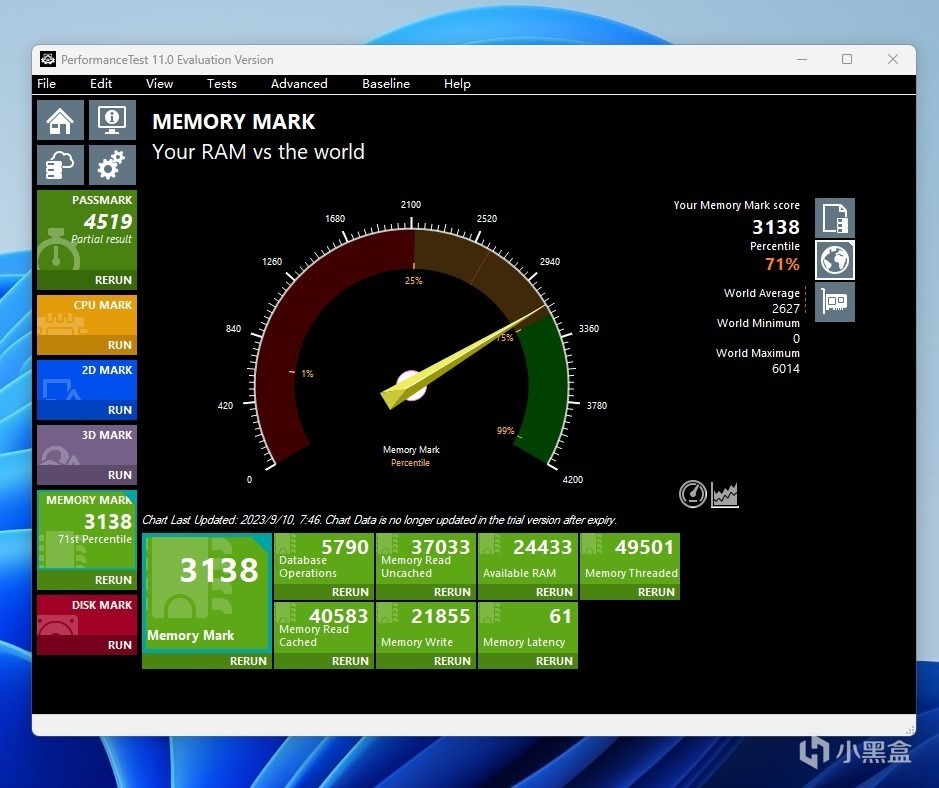The image size is (939, 788).
Task: Open the View menu
Action: 159,84
